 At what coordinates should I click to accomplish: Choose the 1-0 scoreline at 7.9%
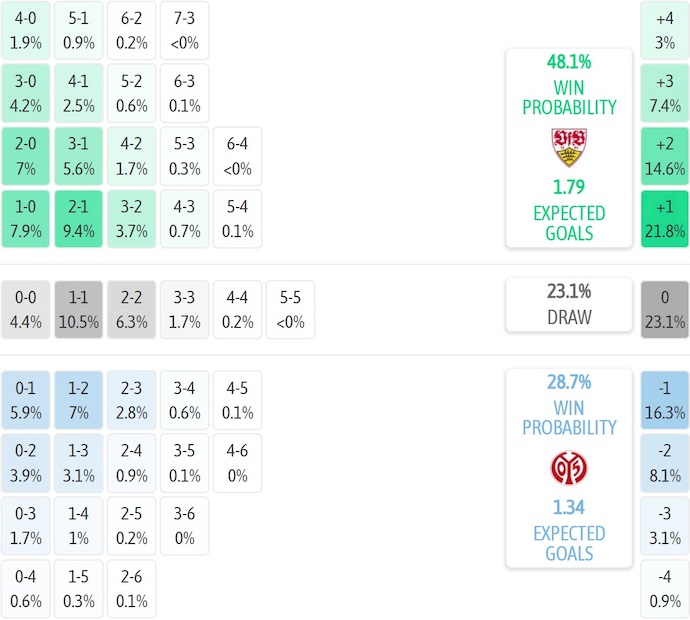point(26,219)
